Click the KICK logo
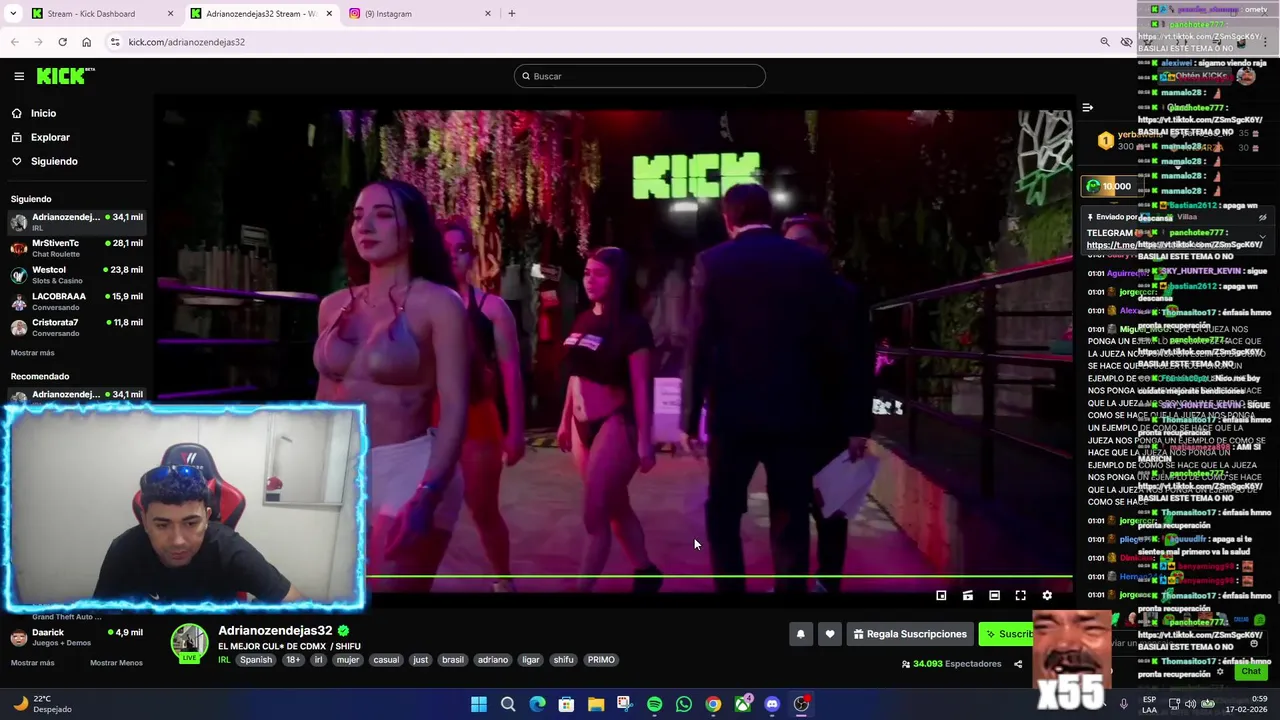The height and width of the screenshot is (720, 1280). (65, 76)
